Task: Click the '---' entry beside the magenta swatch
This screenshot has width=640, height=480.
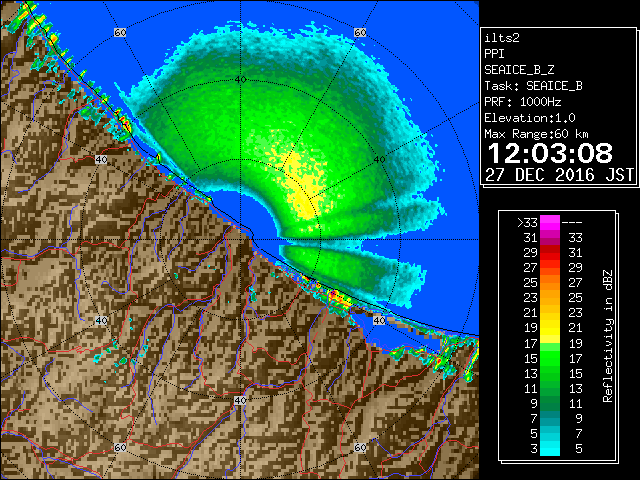Action: coord(572,222)
